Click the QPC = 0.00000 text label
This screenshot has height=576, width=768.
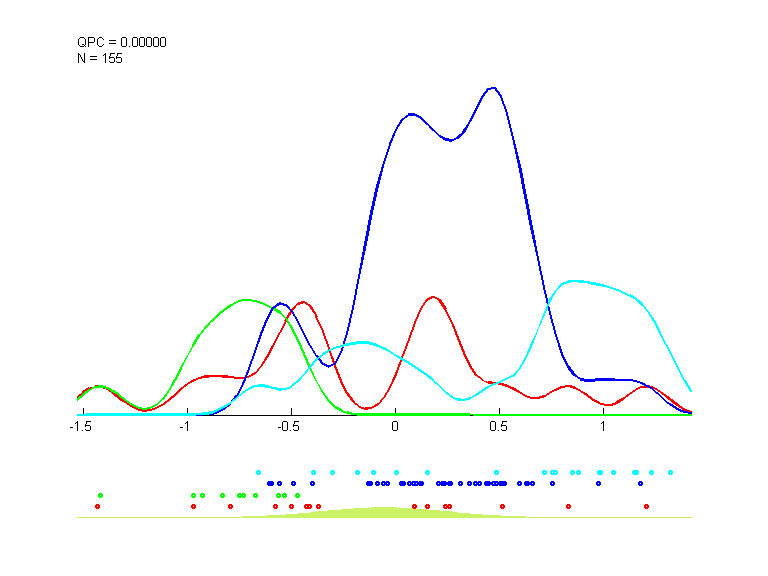(122, 42)
